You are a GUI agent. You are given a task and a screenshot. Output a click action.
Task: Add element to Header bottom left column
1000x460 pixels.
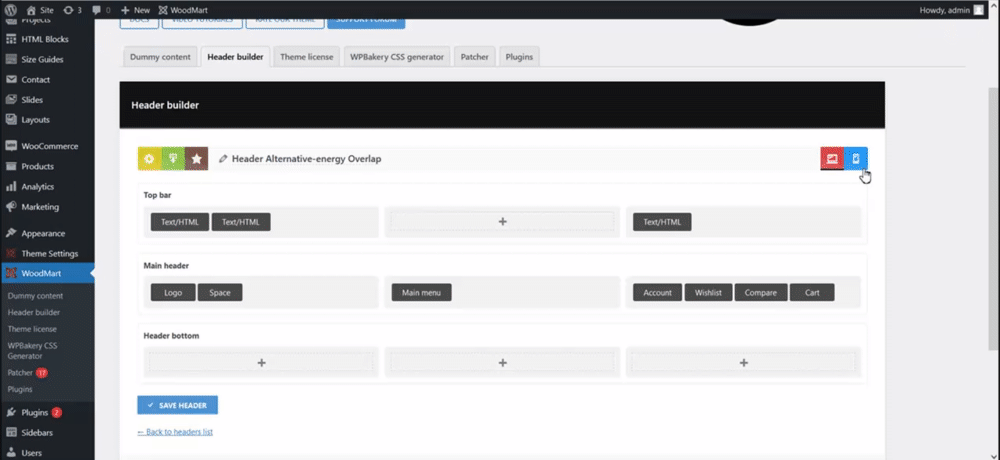point(261,363)
